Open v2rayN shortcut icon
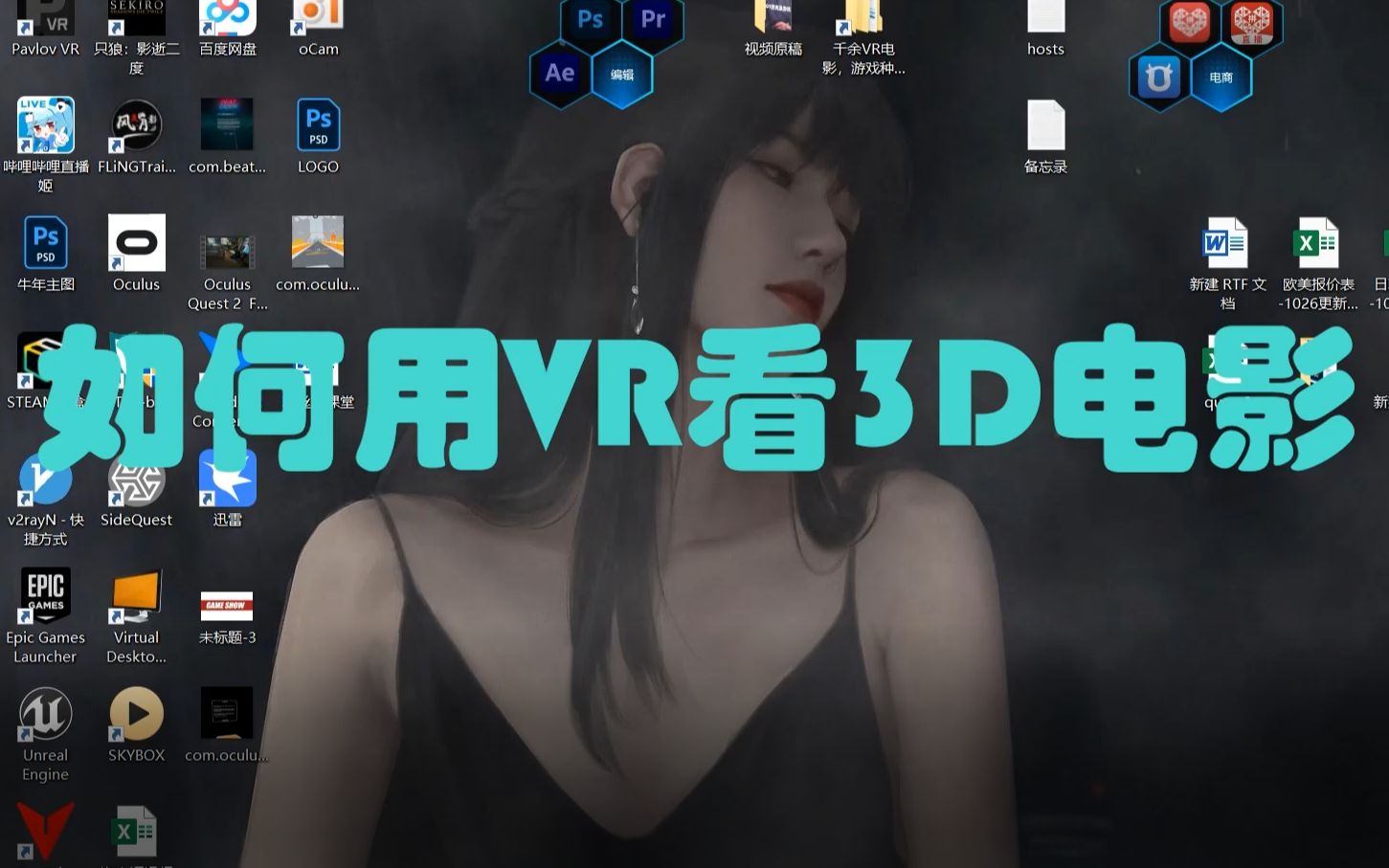 [x=45, y=479]
